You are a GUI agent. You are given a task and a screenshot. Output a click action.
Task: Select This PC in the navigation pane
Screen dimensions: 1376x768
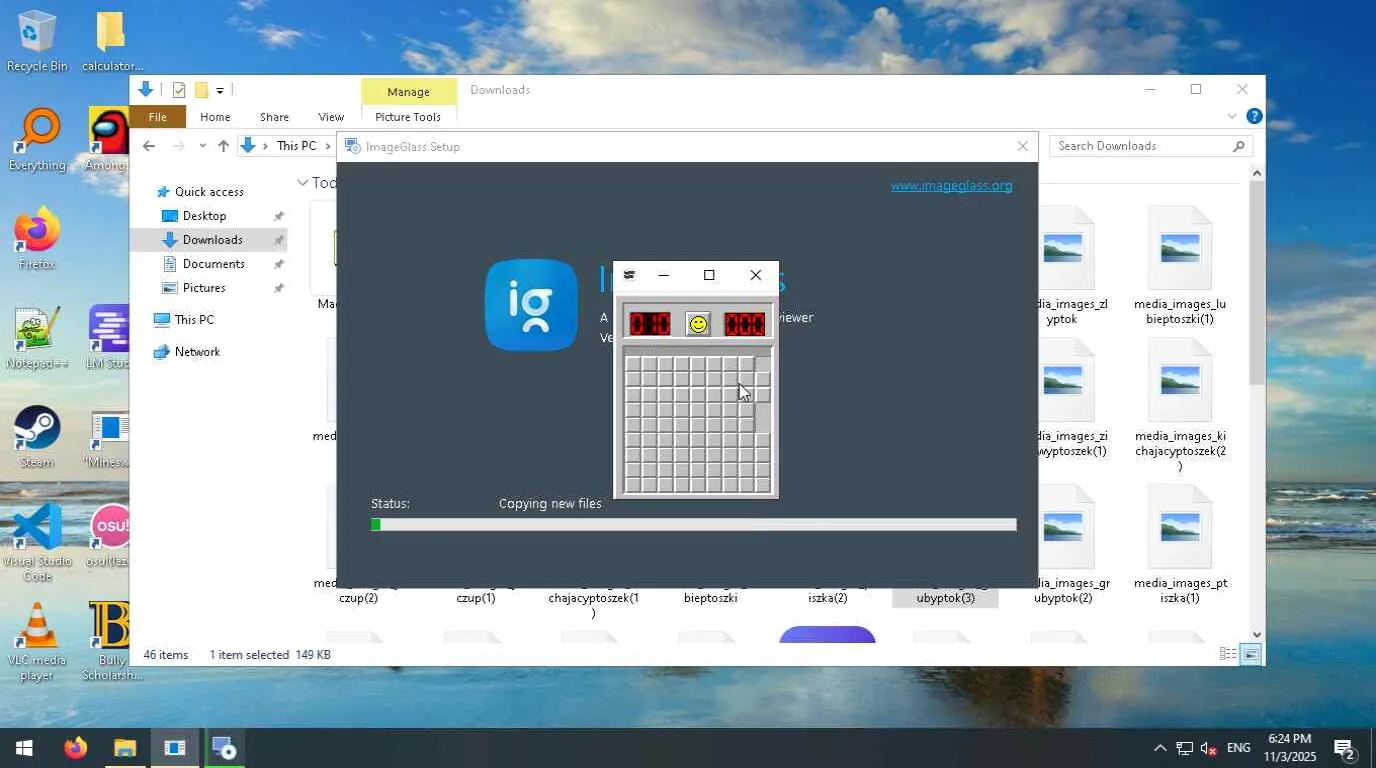pos(193,320)
